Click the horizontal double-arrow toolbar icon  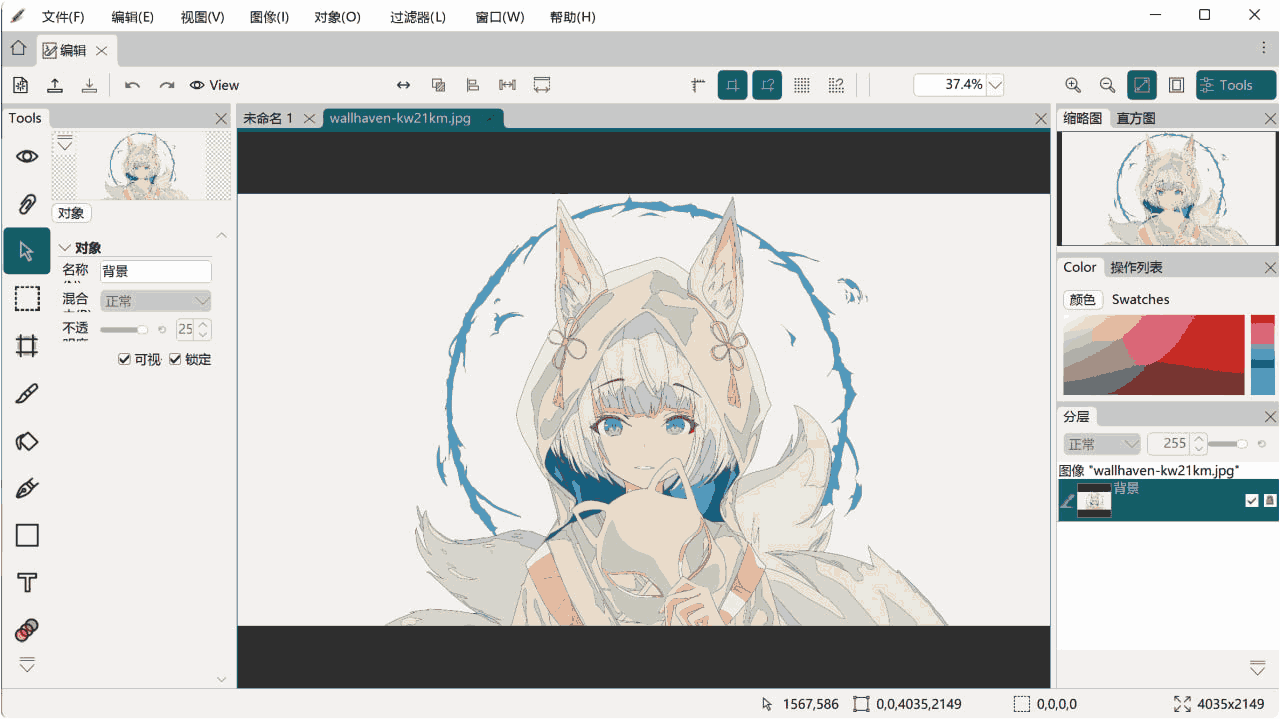pyautogui.click(x=403, y=85)
